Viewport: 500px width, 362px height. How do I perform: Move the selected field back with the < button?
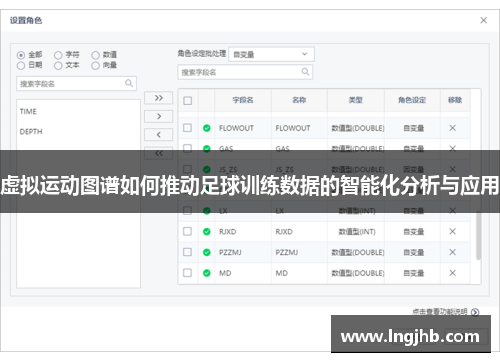[x=159, y=135]
